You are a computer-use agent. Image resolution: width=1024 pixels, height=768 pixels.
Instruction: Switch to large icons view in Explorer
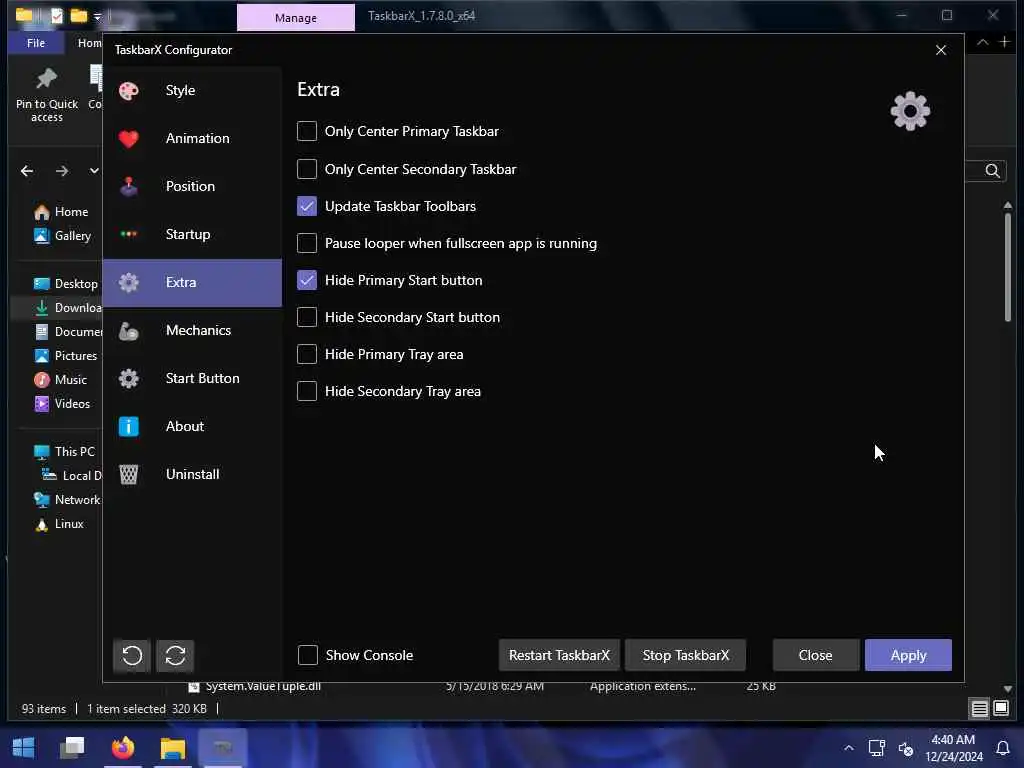pos(1001,708)
